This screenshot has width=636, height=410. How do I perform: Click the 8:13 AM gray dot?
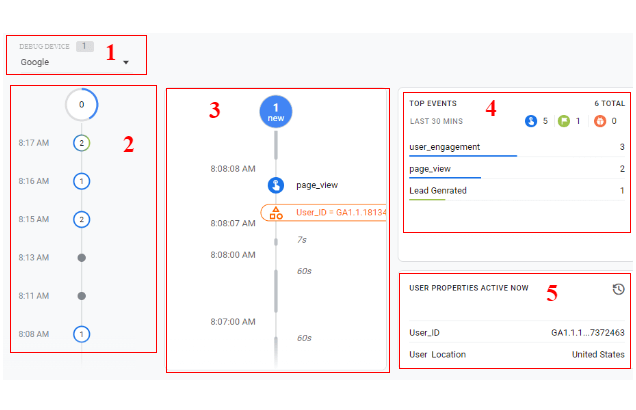(x=82, y=258)
